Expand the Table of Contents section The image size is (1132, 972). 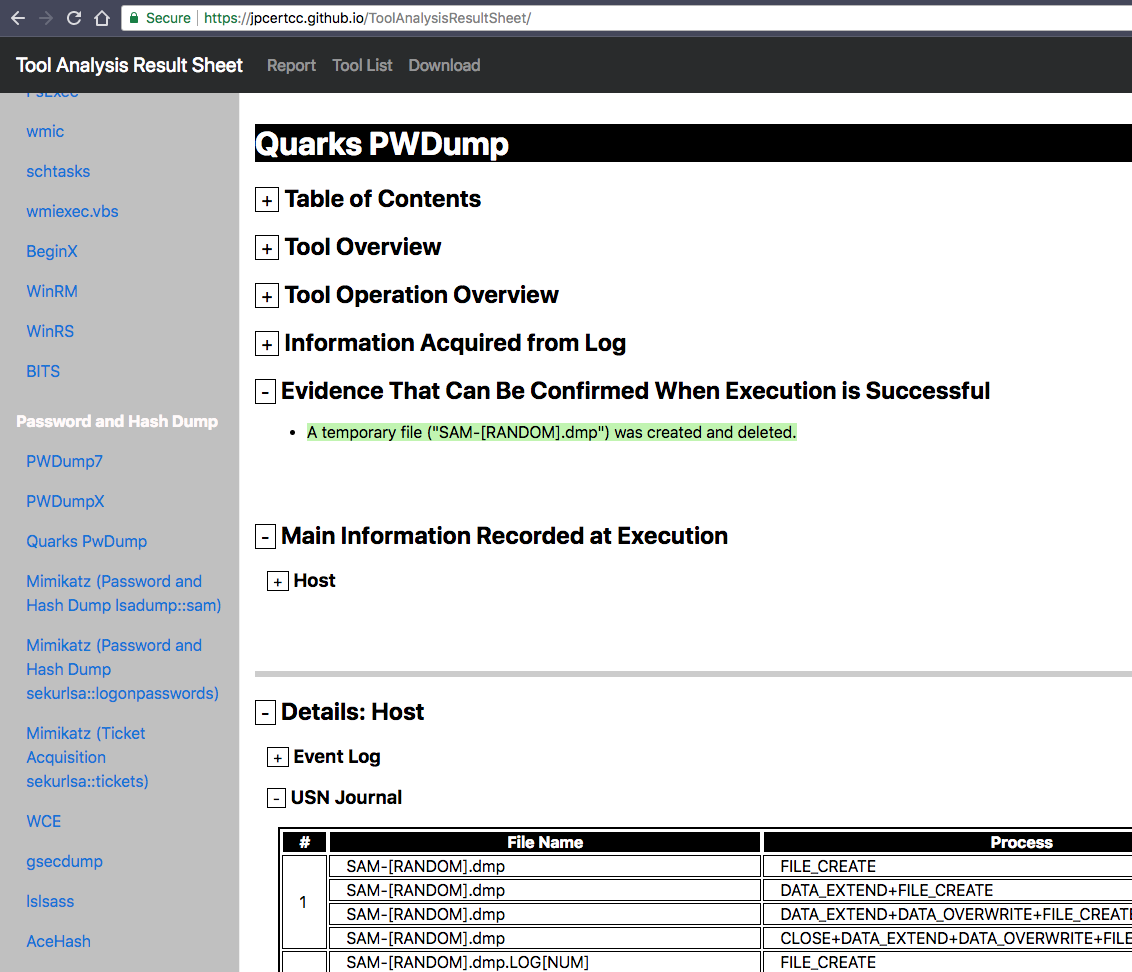click(x=267, y=201)
